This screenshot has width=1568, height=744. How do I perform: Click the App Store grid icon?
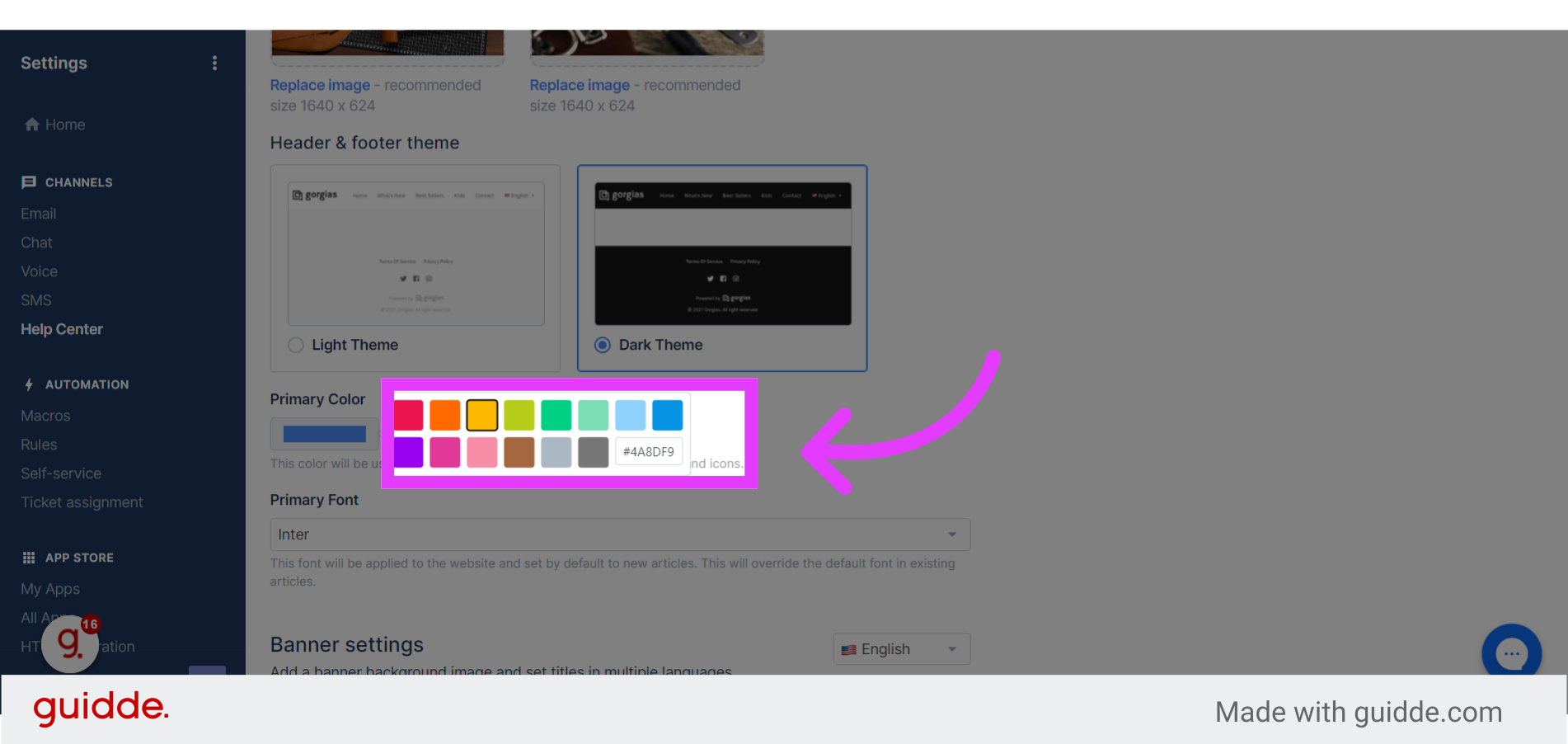point(29,558)
